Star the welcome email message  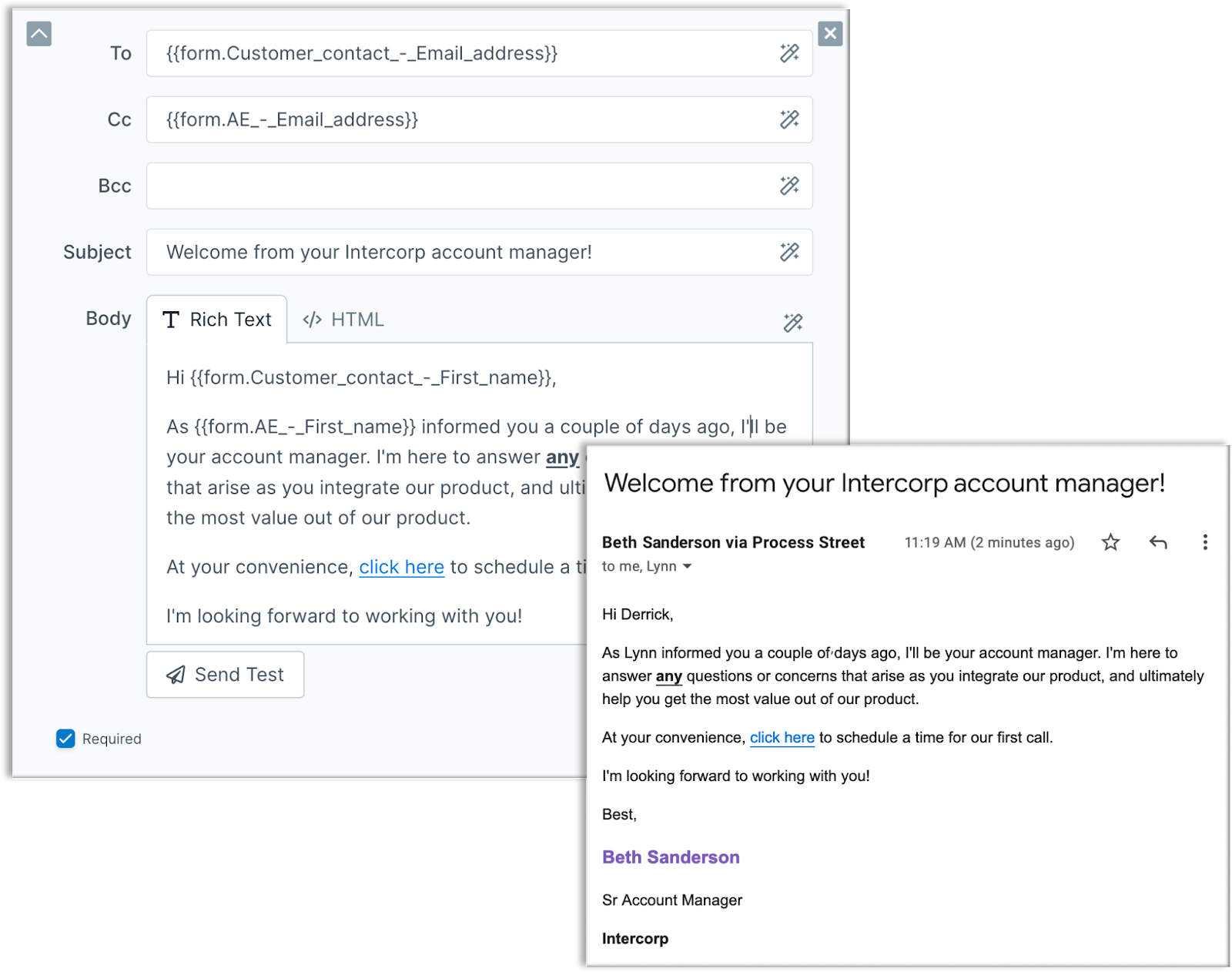[1110, 542]
